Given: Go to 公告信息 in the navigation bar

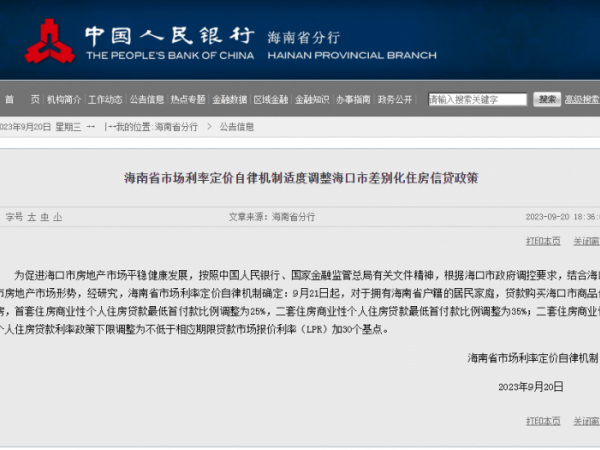Looking at the screenshot, I should pos(146,100).
